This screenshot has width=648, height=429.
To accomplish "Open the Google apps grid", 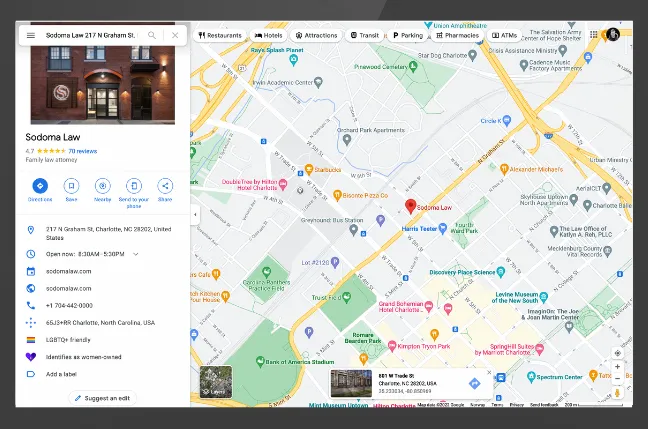I will pos(594,35).
